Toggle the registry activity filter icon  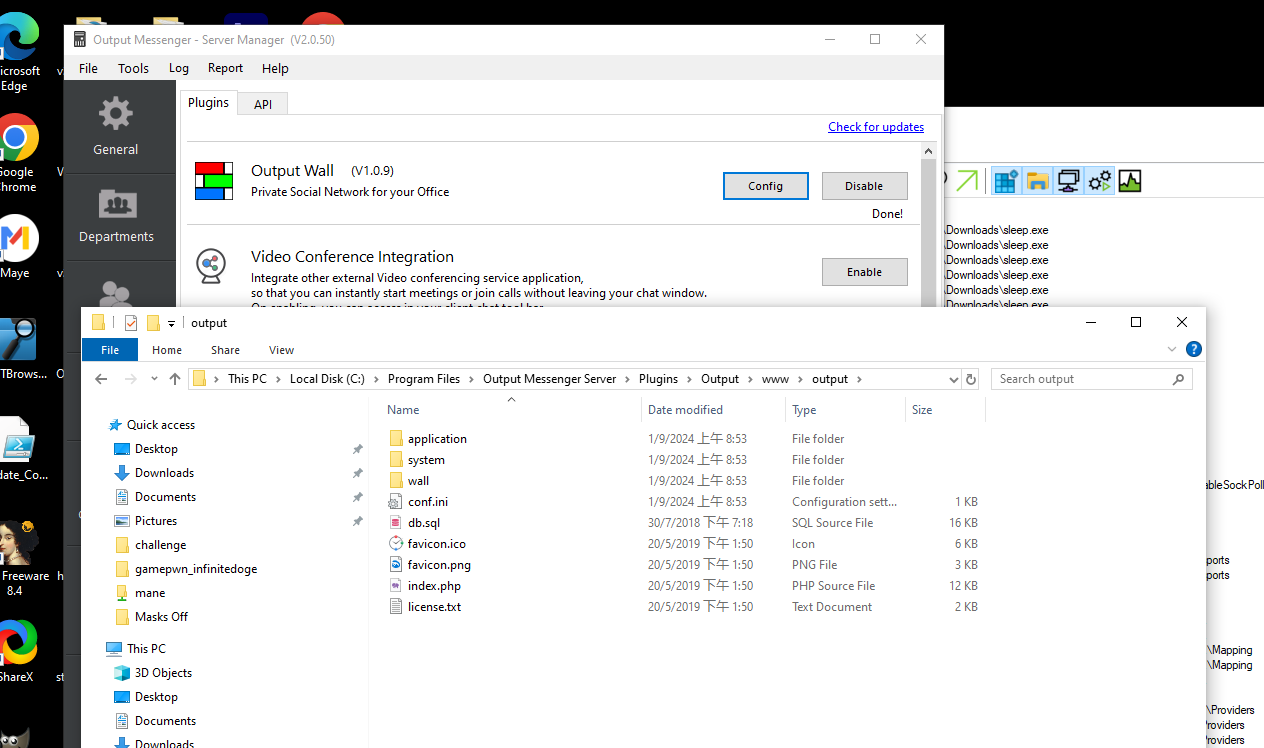tap(1005, 181)
